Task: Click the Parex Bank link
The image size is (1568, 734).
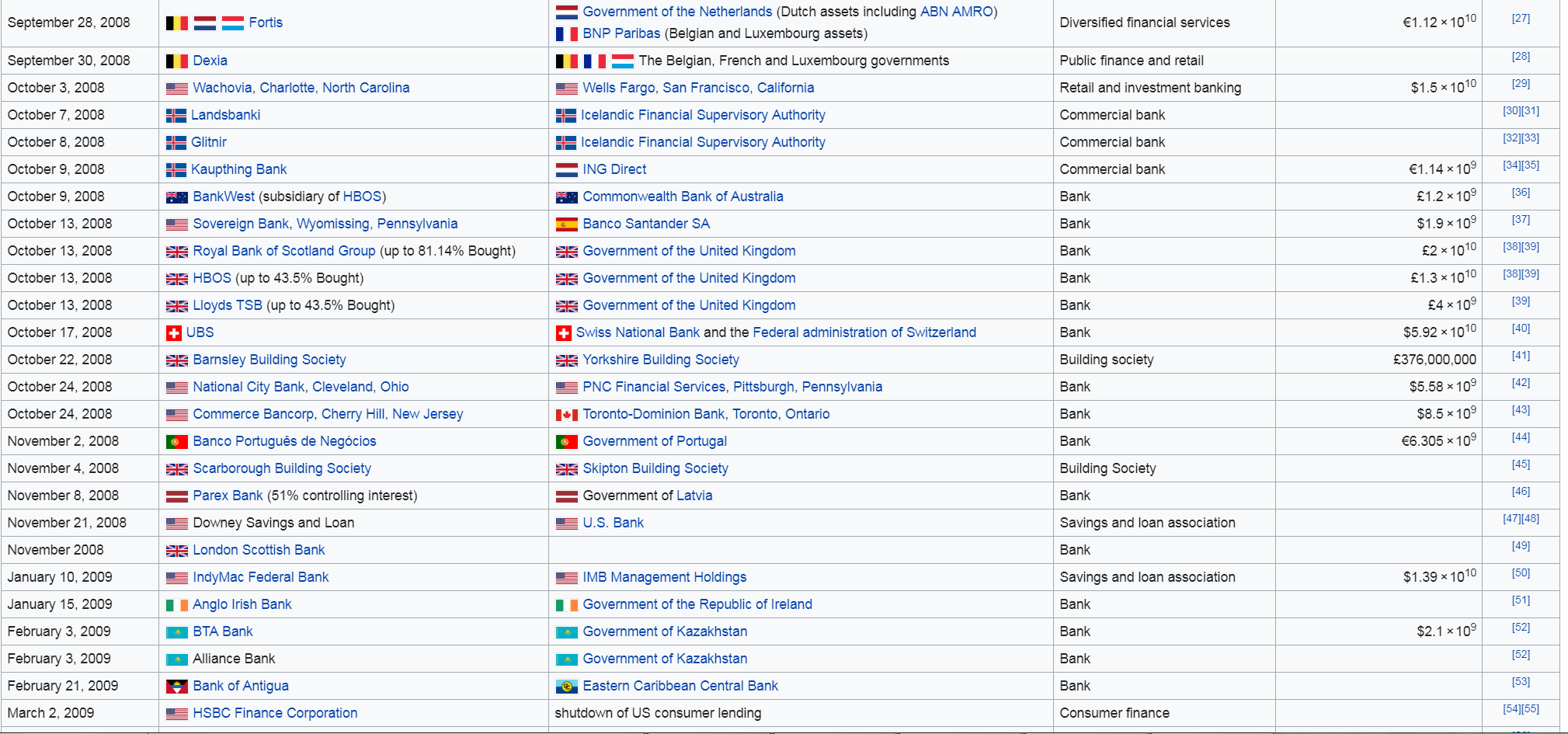Action: coord(228,496)
